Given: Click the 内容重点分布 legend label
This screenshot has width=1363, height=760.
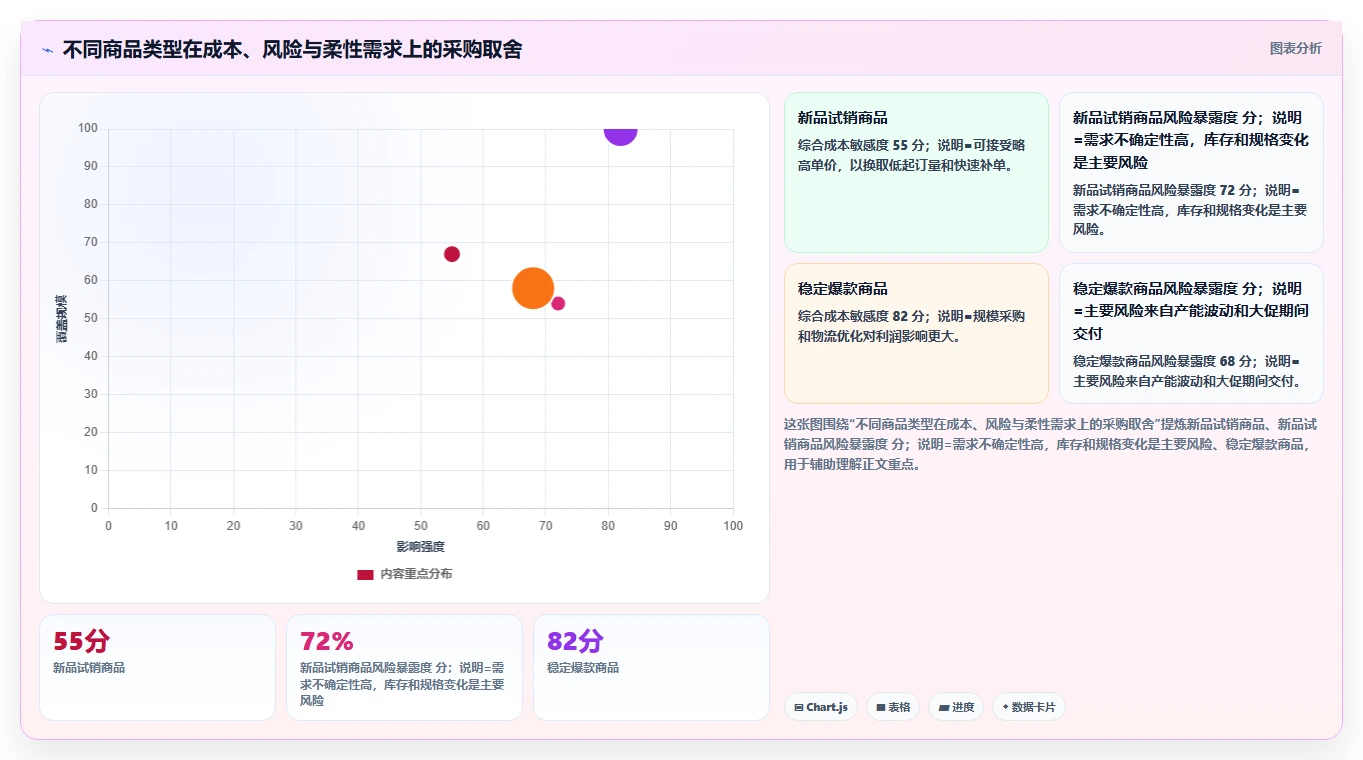Looking at the screenshot, I should click(x=416, y=574).
